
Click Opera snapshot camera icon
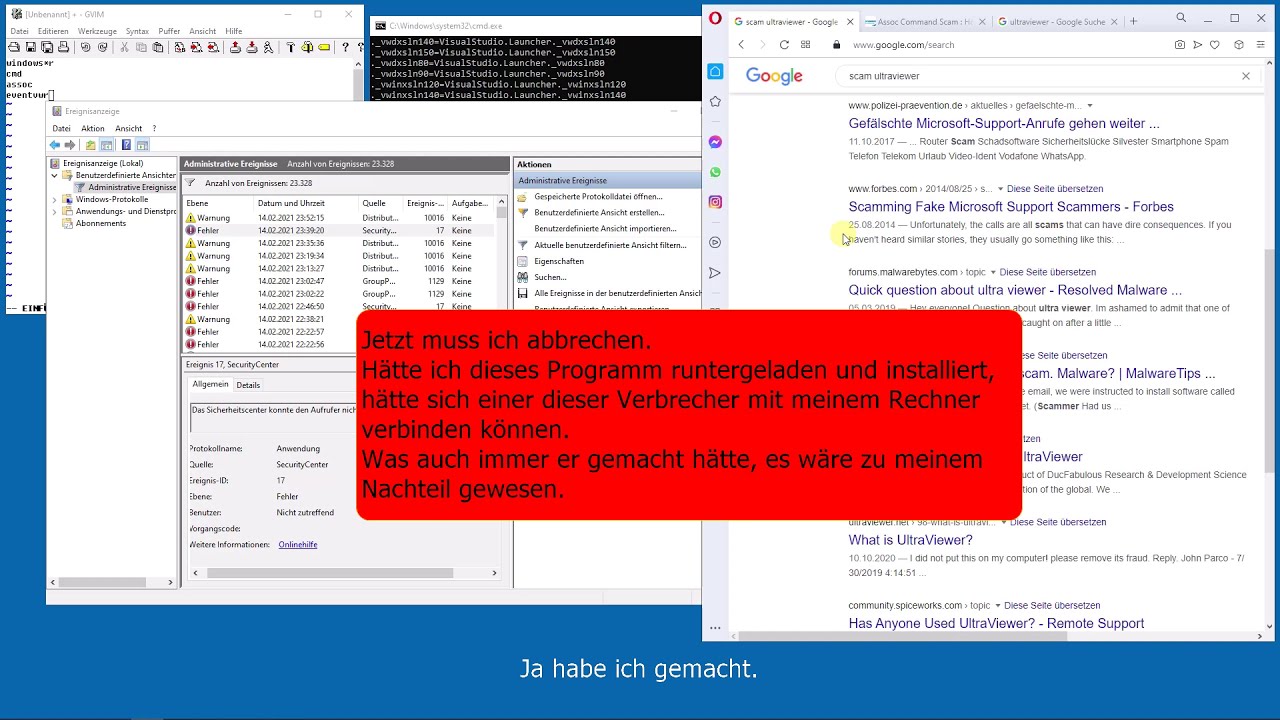tap(1180, 45)
